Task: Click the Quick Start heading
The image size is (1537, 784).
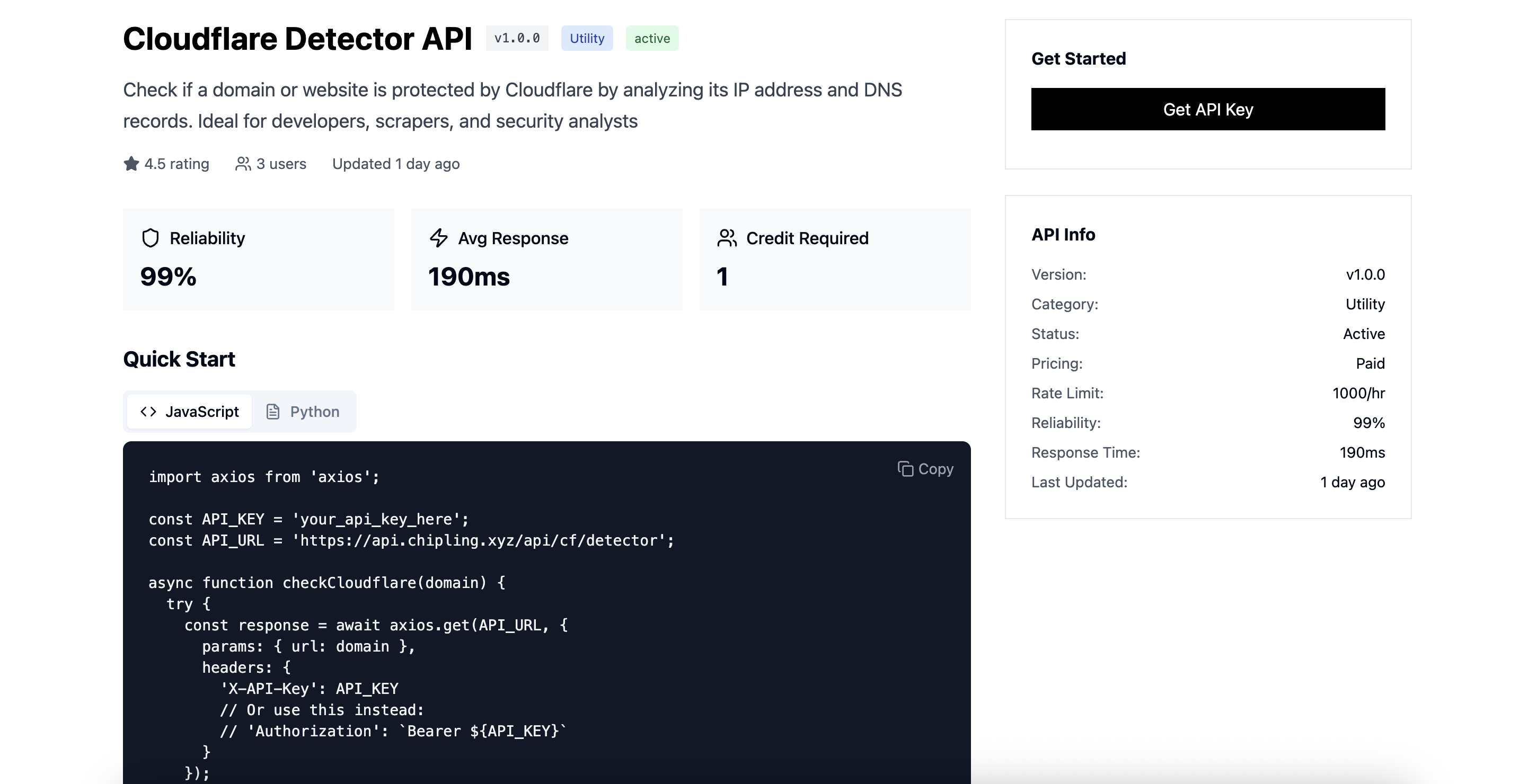Action: 179,359
